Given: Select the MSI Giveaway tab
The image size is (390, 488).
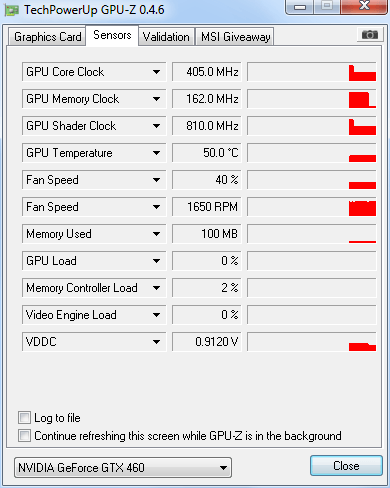Looking at the screenshot, I should (235, 37).
